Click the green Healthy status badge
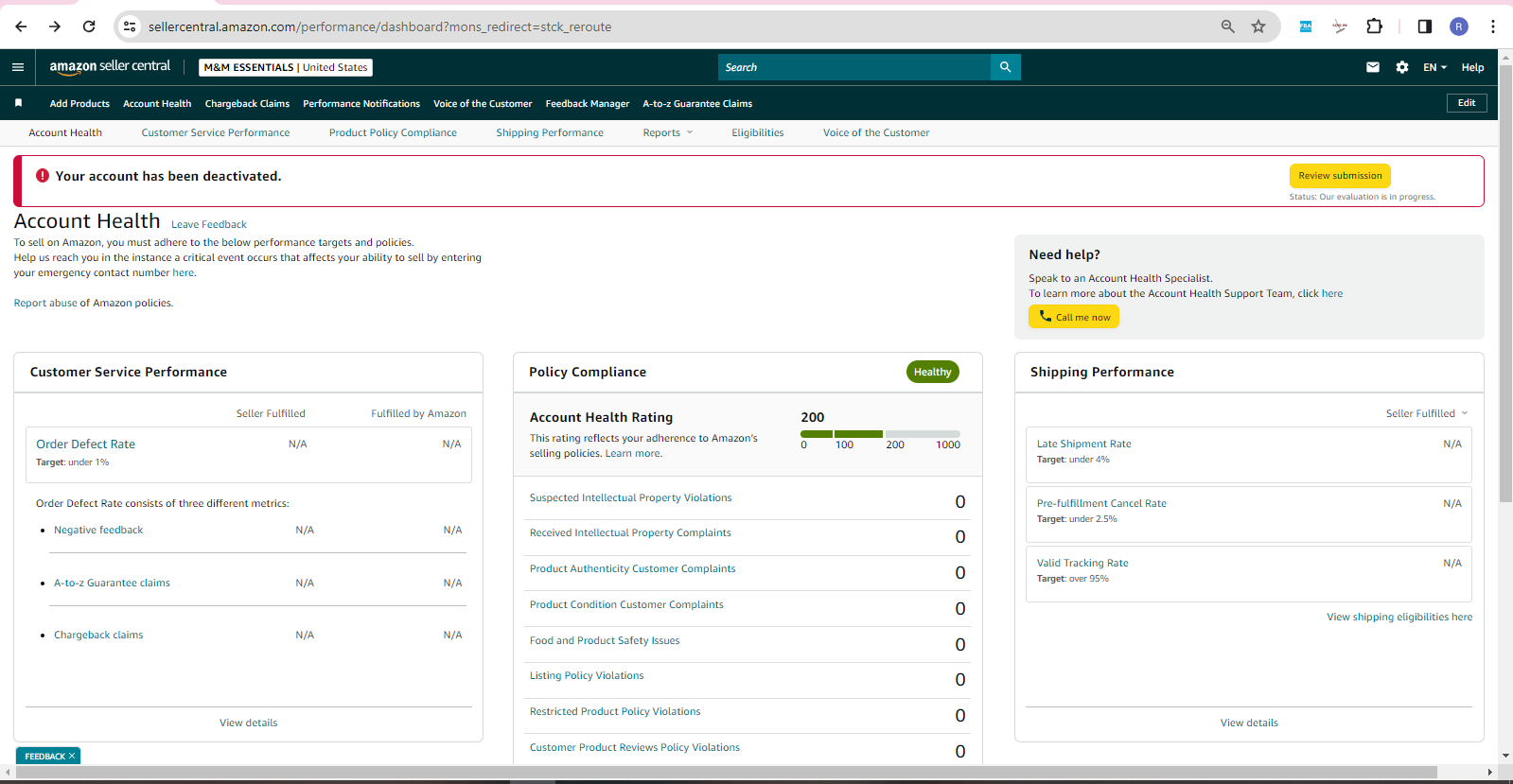The image size is (1513, 784). tap(932, 372)
